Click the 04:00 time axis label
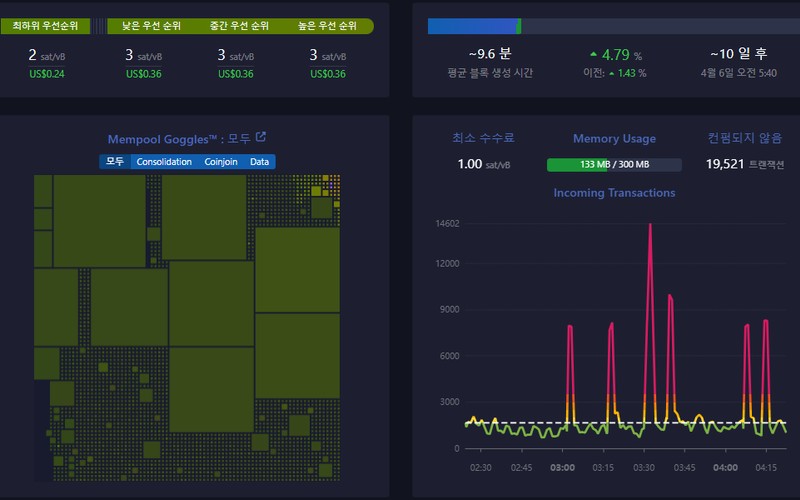The width and height of the screenshot is (800, 500). [x=725, y=468]
